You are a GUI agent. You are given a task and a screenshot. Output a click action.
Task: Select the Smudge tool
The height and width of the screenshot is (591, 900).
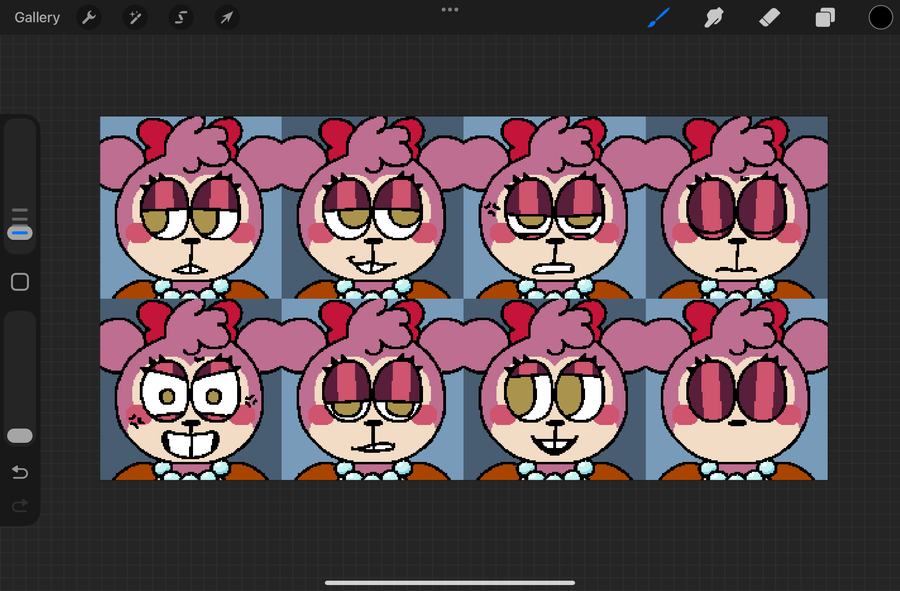[x=713, y=18]
